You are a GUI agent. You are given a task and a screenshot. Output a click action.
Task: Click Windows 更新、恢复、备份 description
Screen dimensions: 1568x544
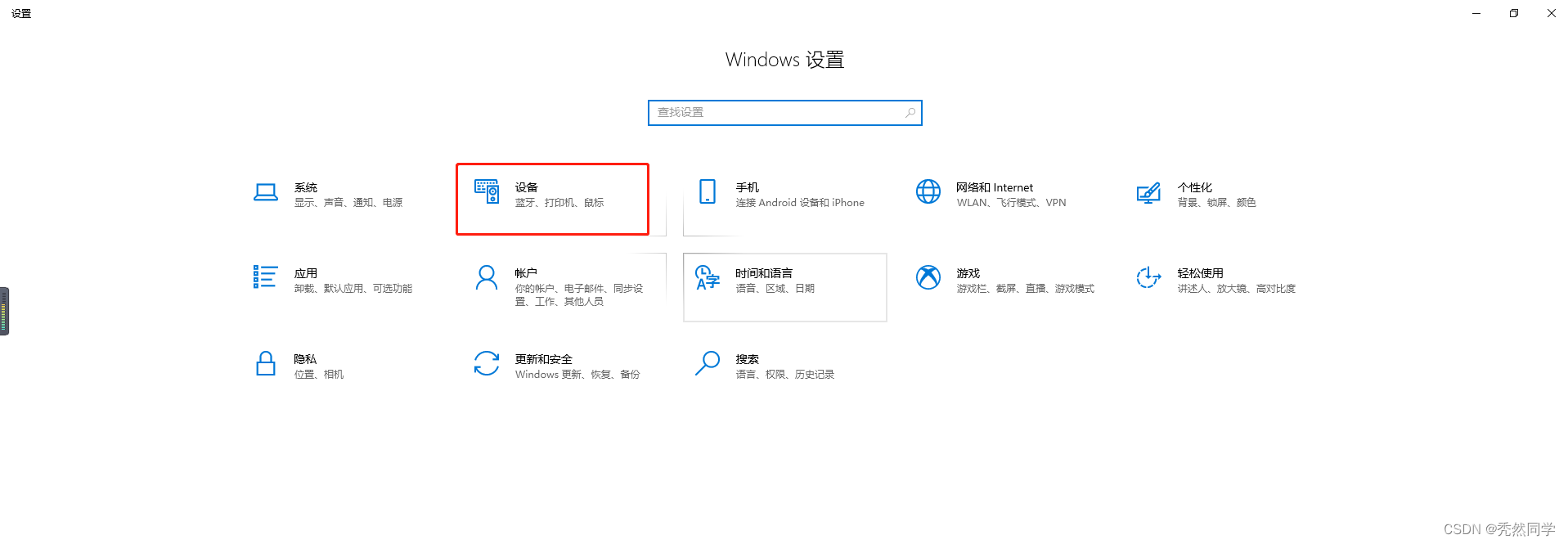577,375
